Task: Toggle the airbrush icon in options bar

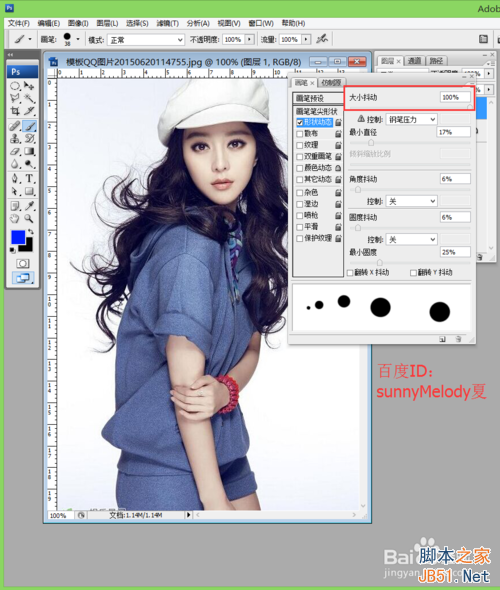Action: (322, 39)
